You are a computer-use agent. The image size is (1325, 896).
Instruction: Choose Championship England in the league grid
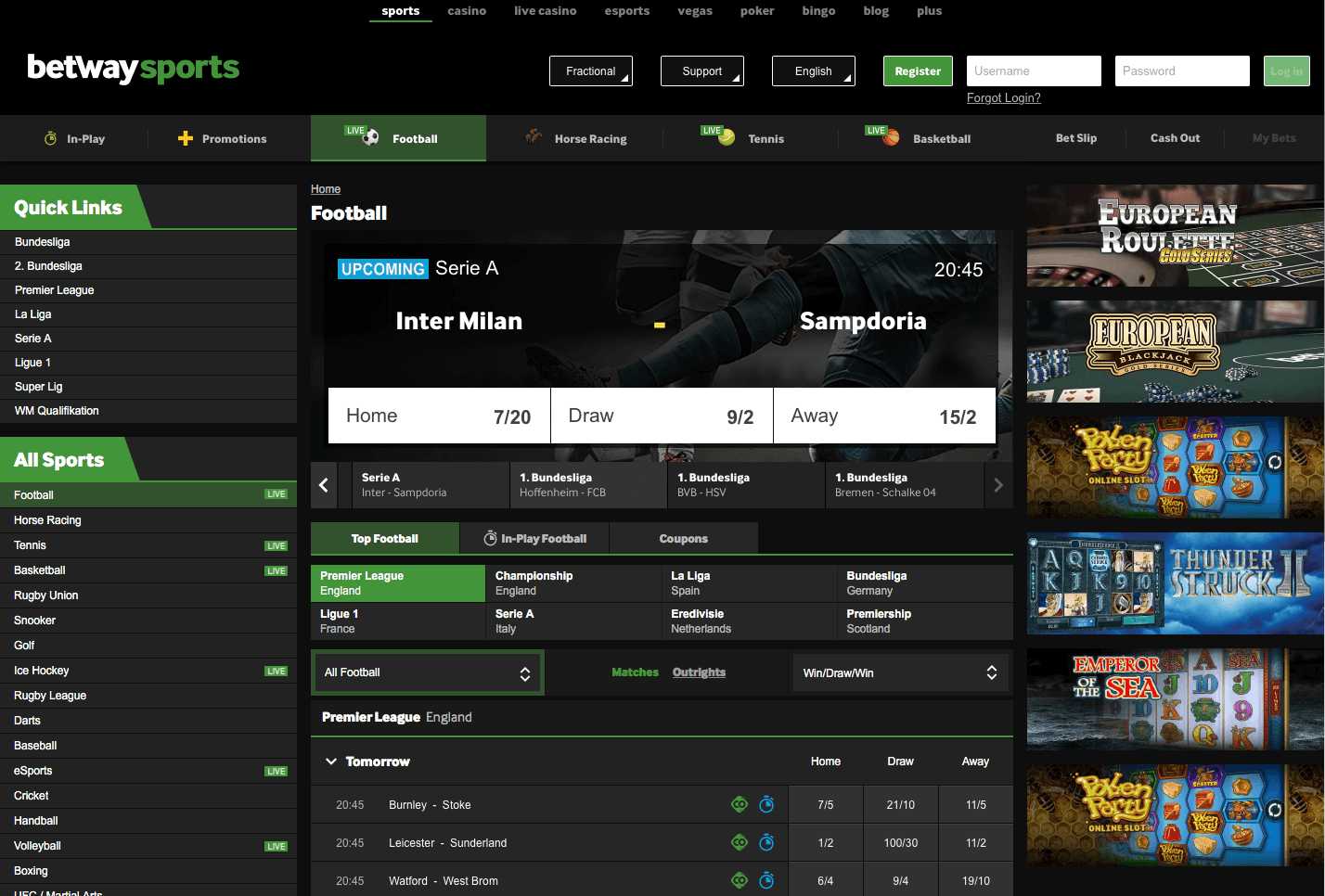click(x=573, y=583)
